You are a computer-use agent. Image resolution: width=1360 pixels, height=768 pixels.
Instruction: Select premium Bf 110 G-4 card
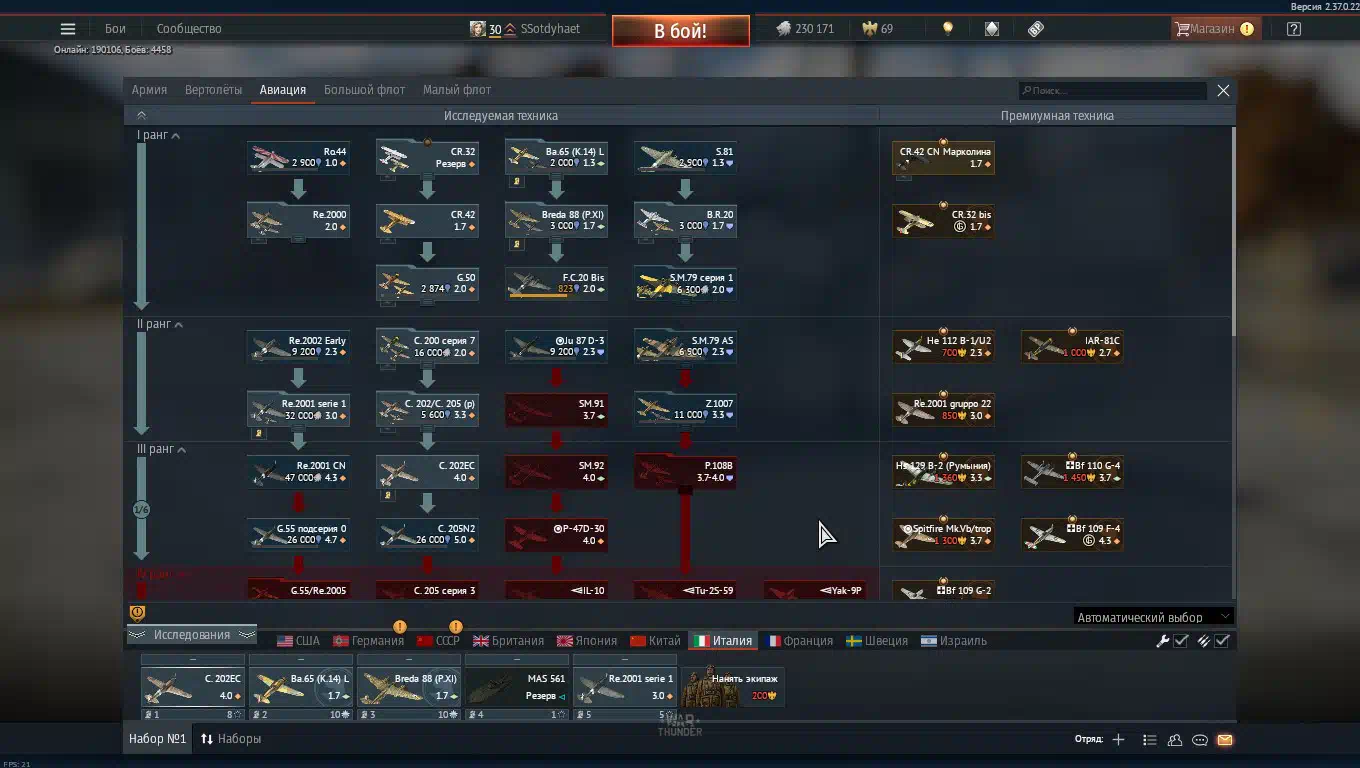[x=1072, y=471]
